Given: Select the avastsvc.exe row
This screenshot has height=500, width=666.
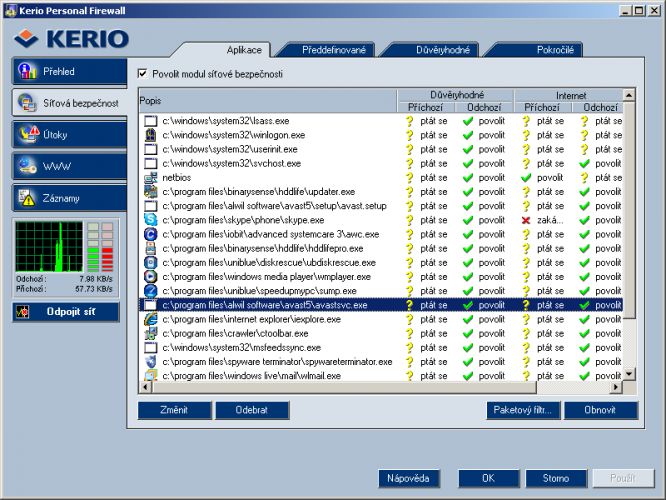Looking at the screenshot, I should [x=381, y=305].
